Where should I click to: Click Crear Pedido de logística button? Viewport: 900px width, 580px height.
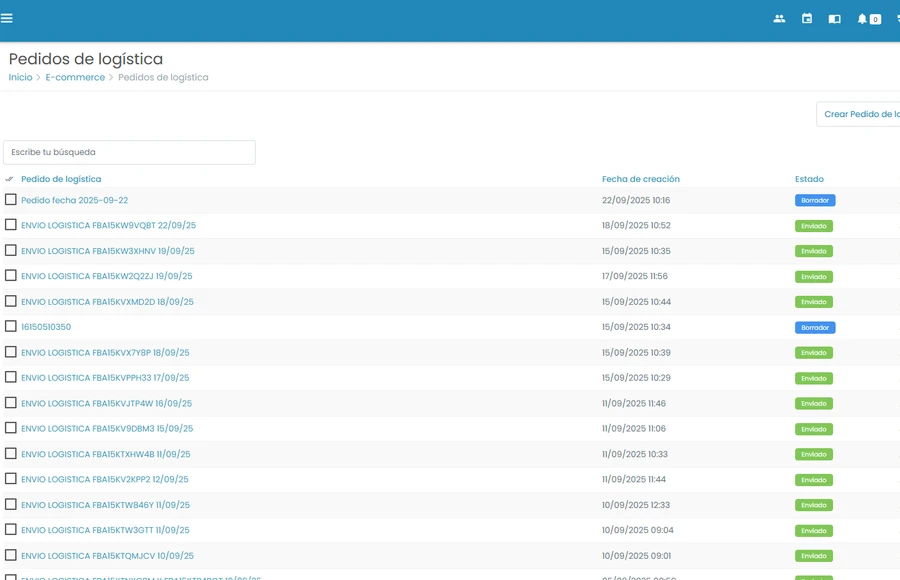click(858, 114)
